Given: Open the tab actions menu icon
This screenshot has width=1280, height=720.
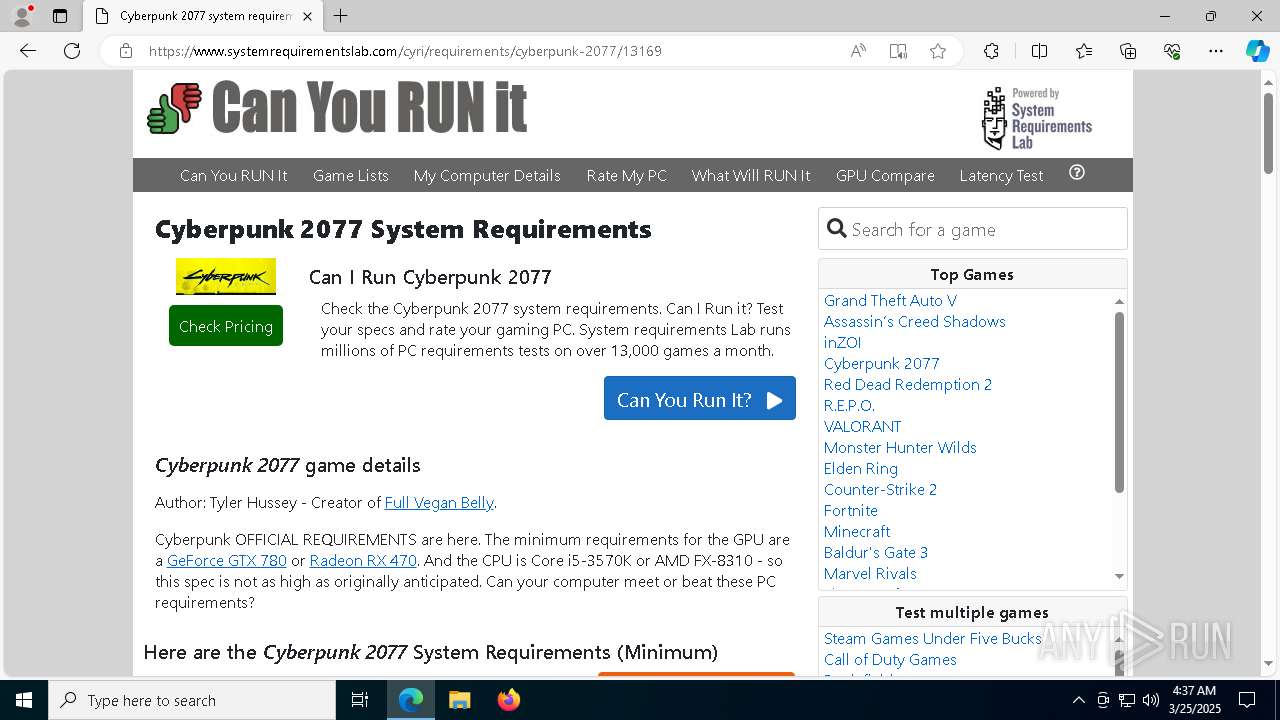Looking at the screenshot, I should (60, 16).
